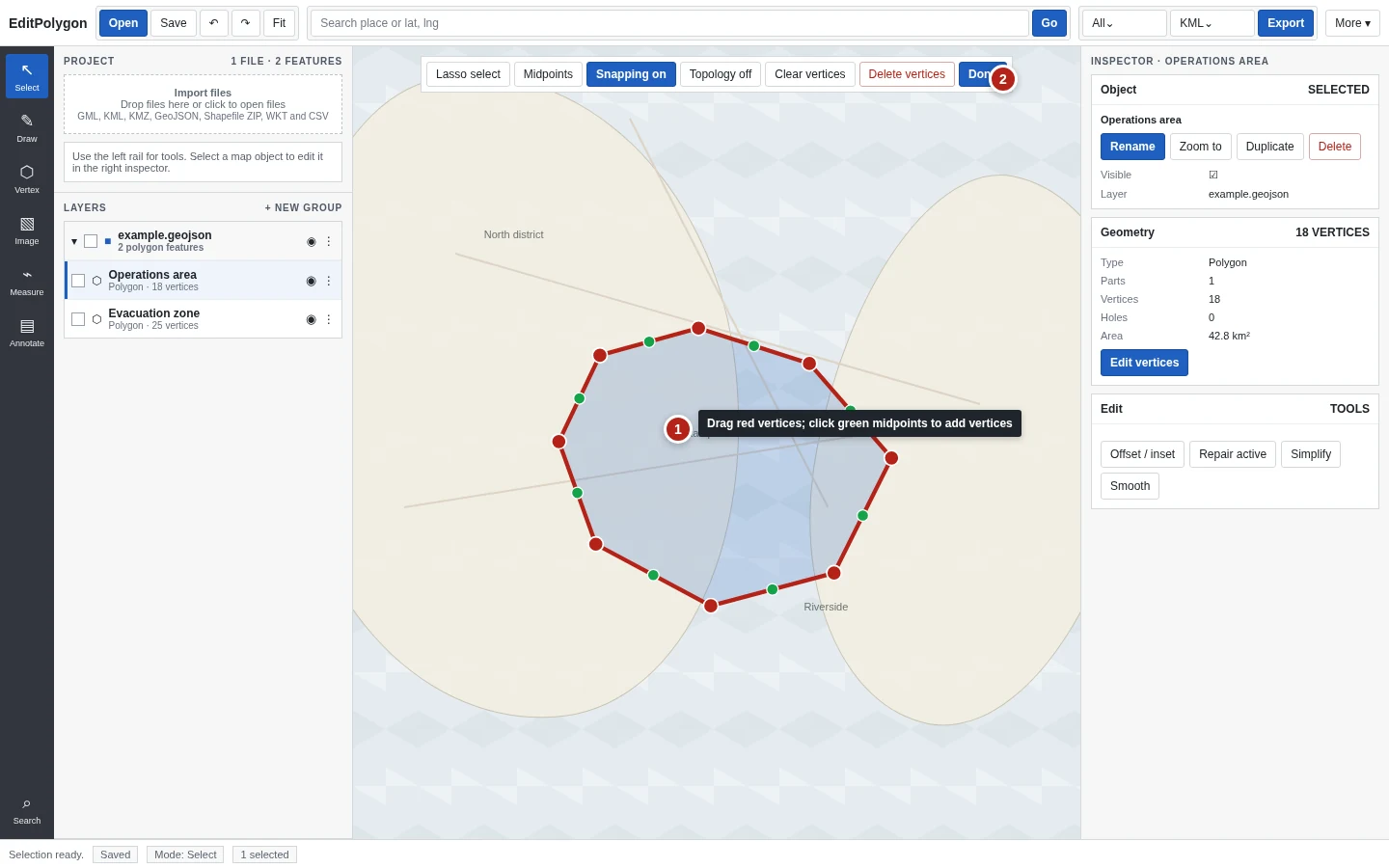Click the North district map label

pos(513,234)
